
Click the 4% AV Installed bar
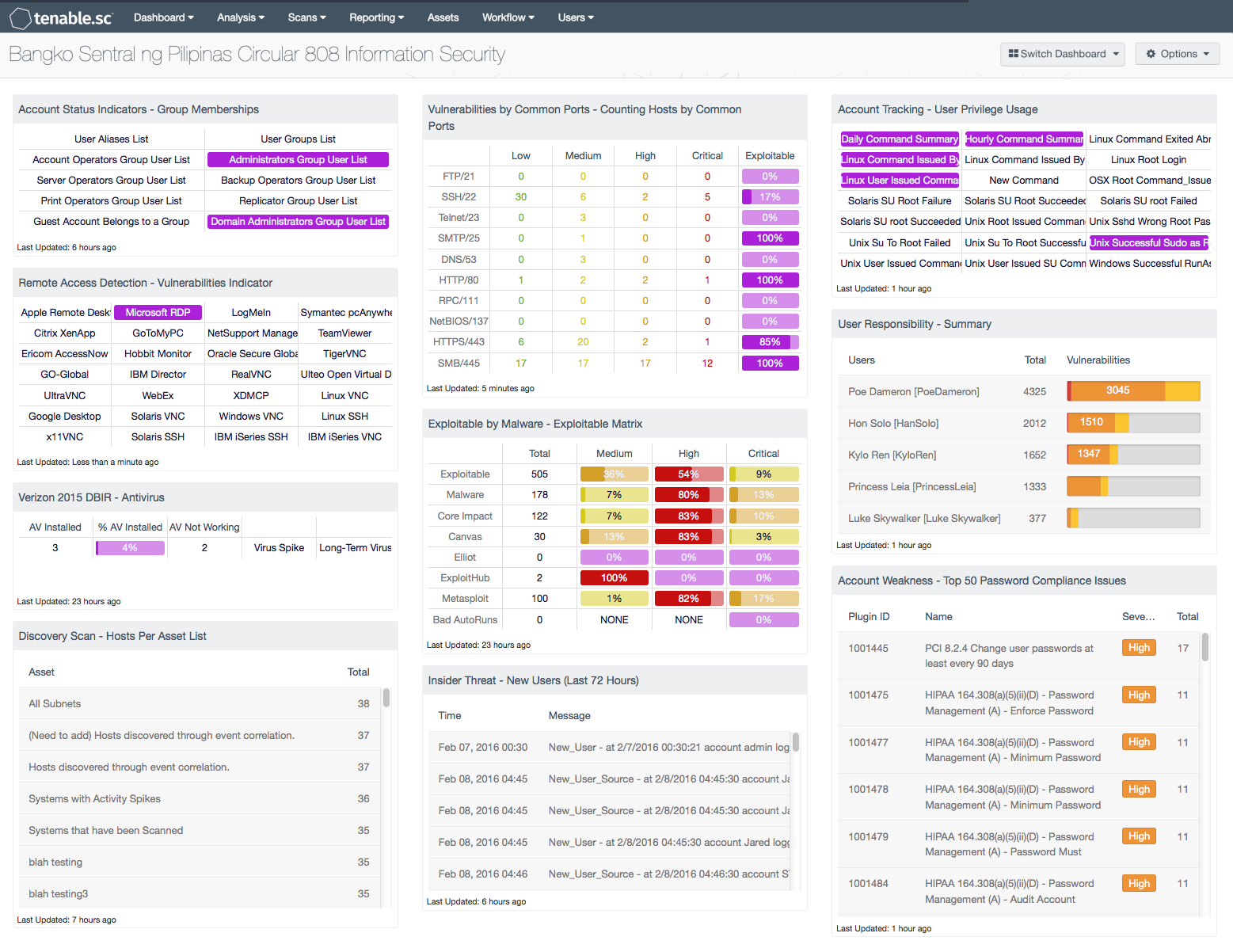130,547
